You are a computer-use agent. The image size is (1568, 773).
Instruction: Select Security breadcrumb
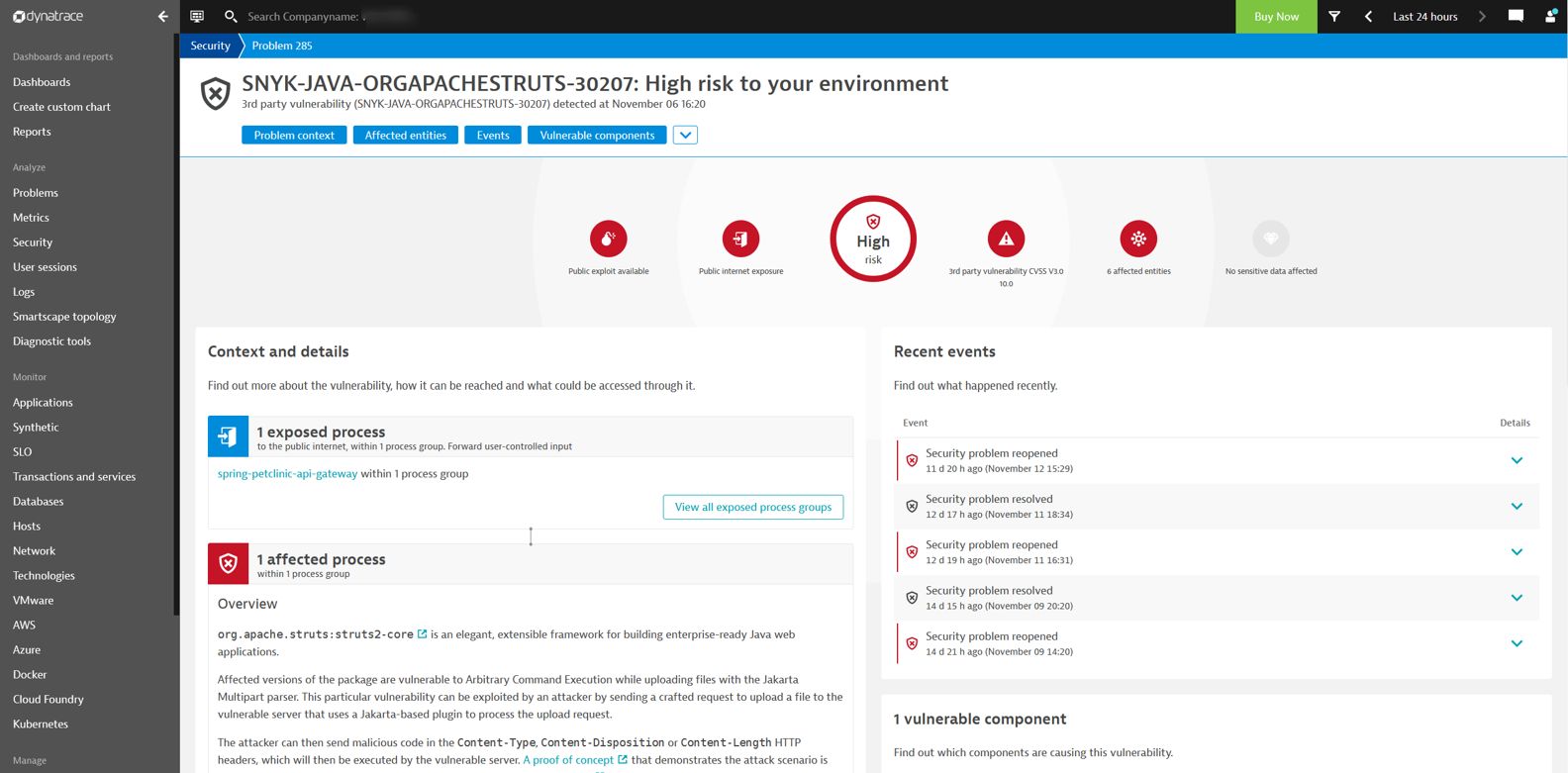click(x=210, y=46)
